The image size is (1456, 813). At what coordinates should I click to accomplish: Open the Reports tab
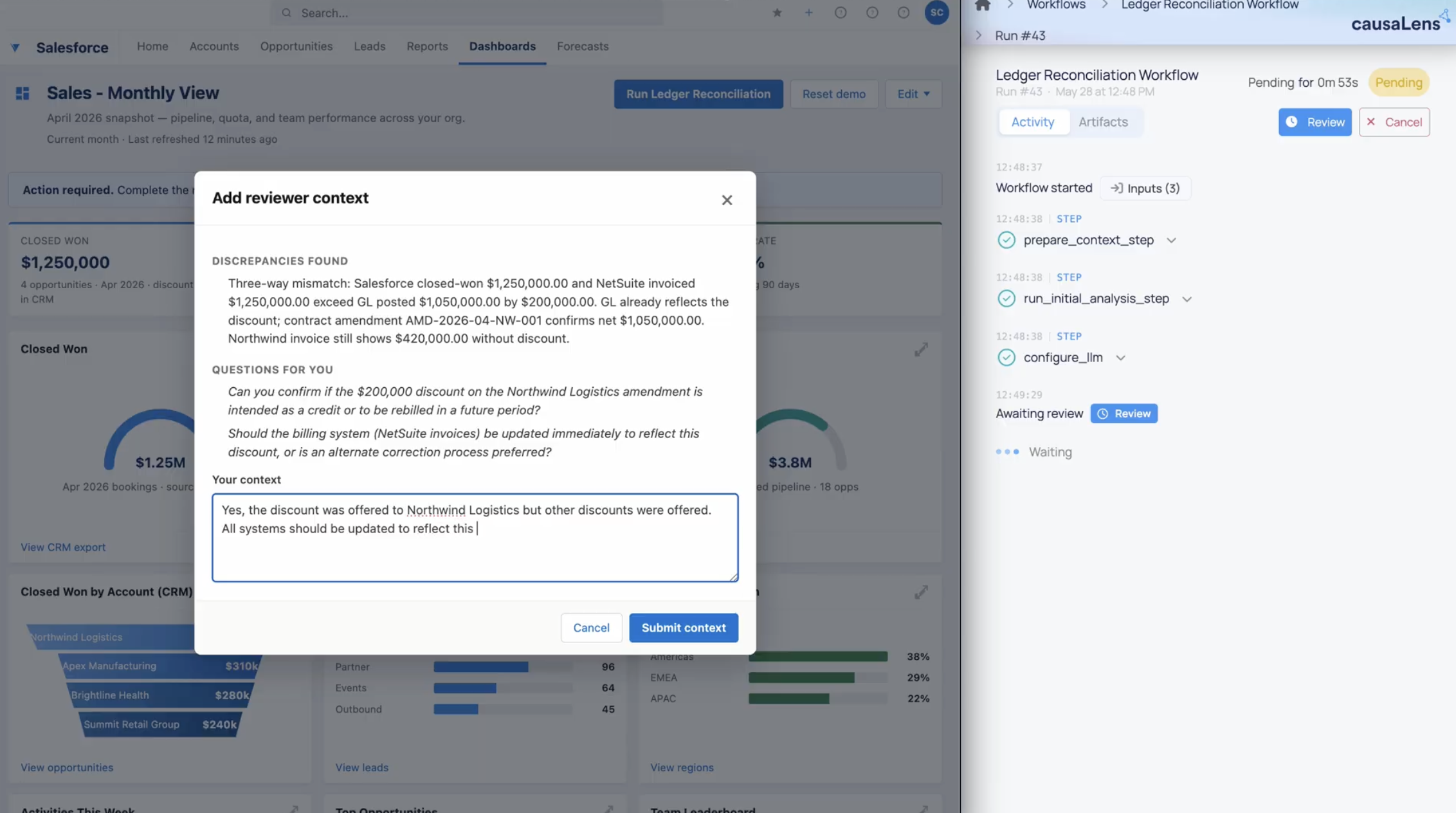pyautogui.click(x=427, y=46)
